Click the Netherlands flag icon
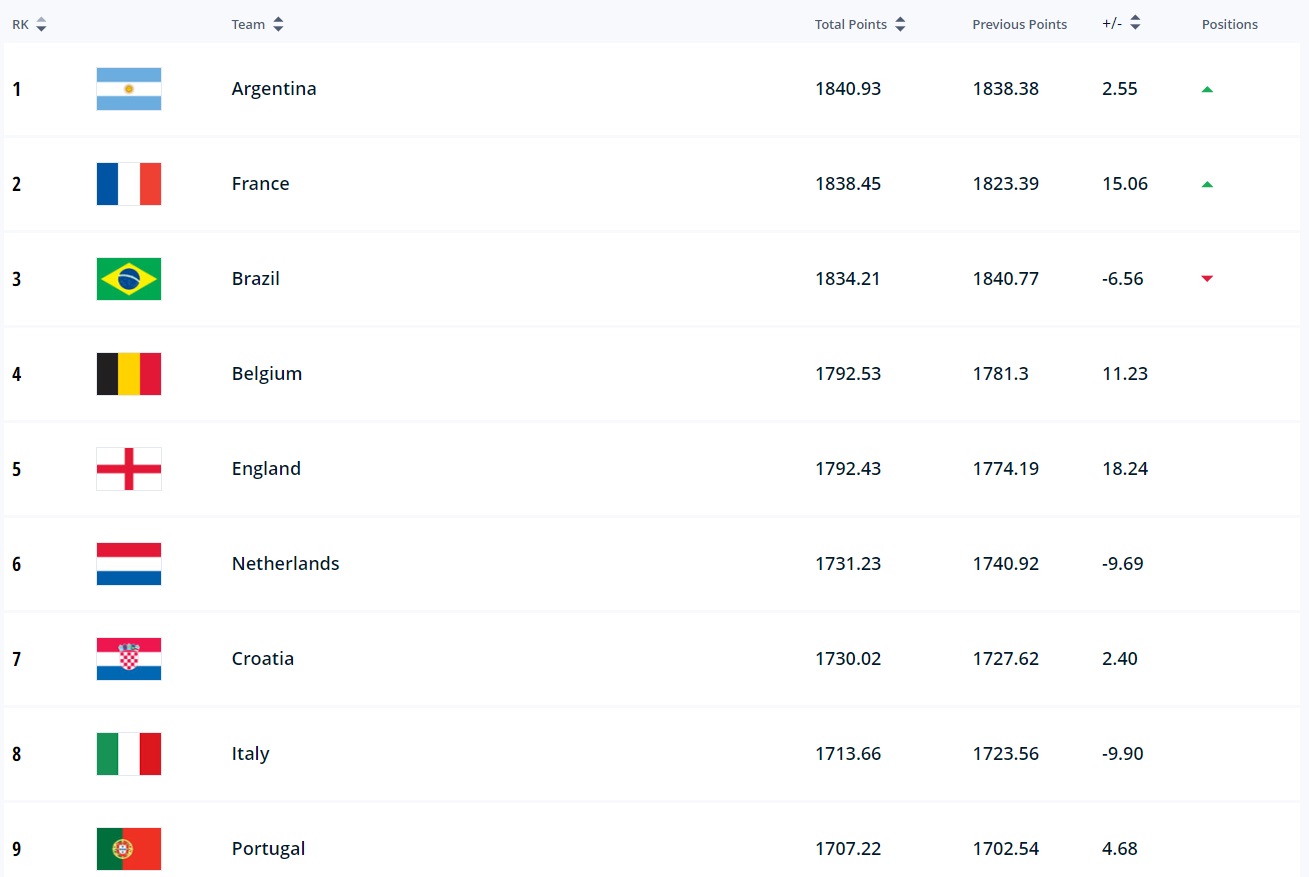This screenshot has width=1309, height=877. click(x=129, y=564)
